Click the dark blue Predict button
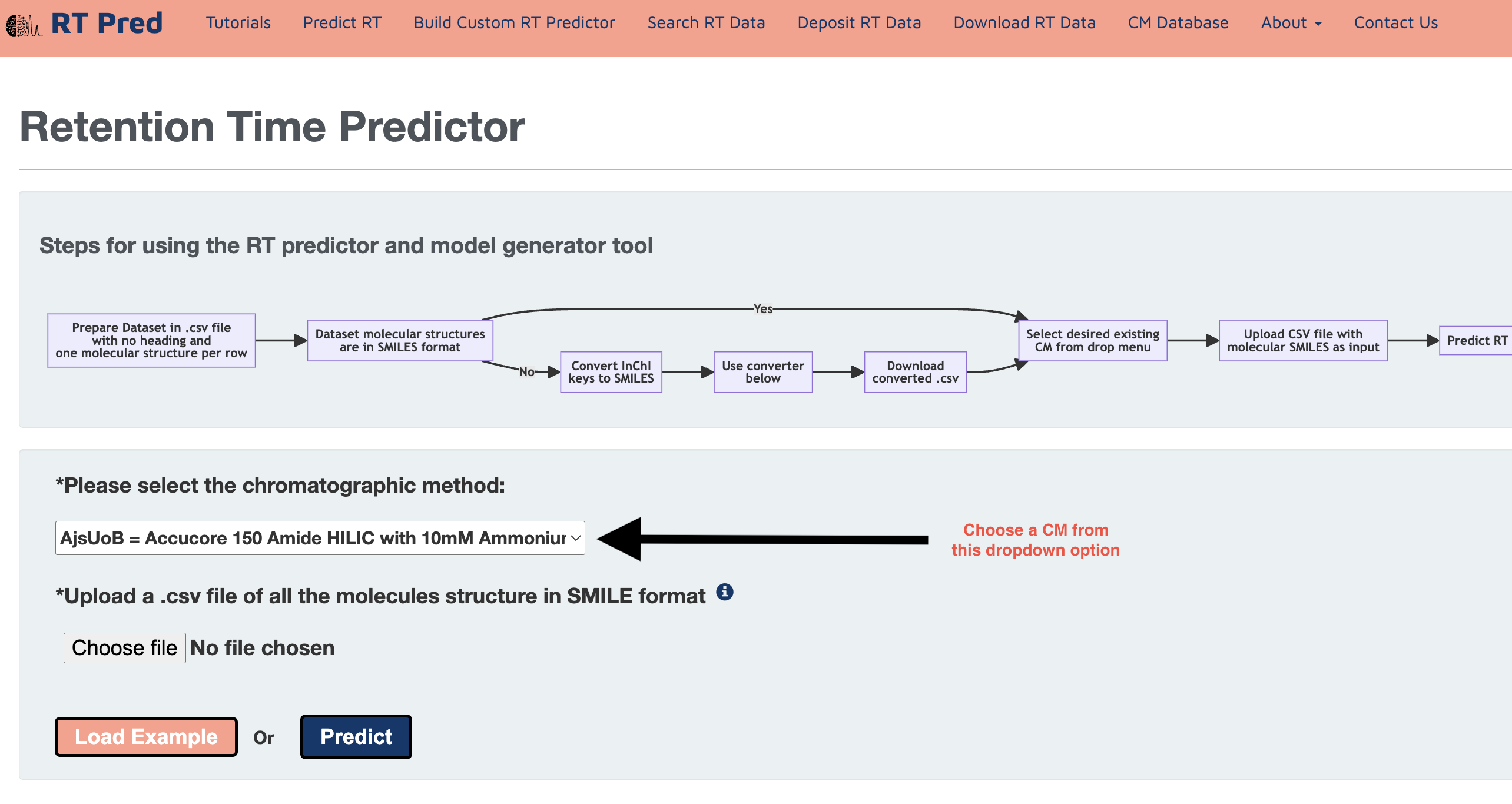Viewport: 1512px width, 804px height. (356, 737)
